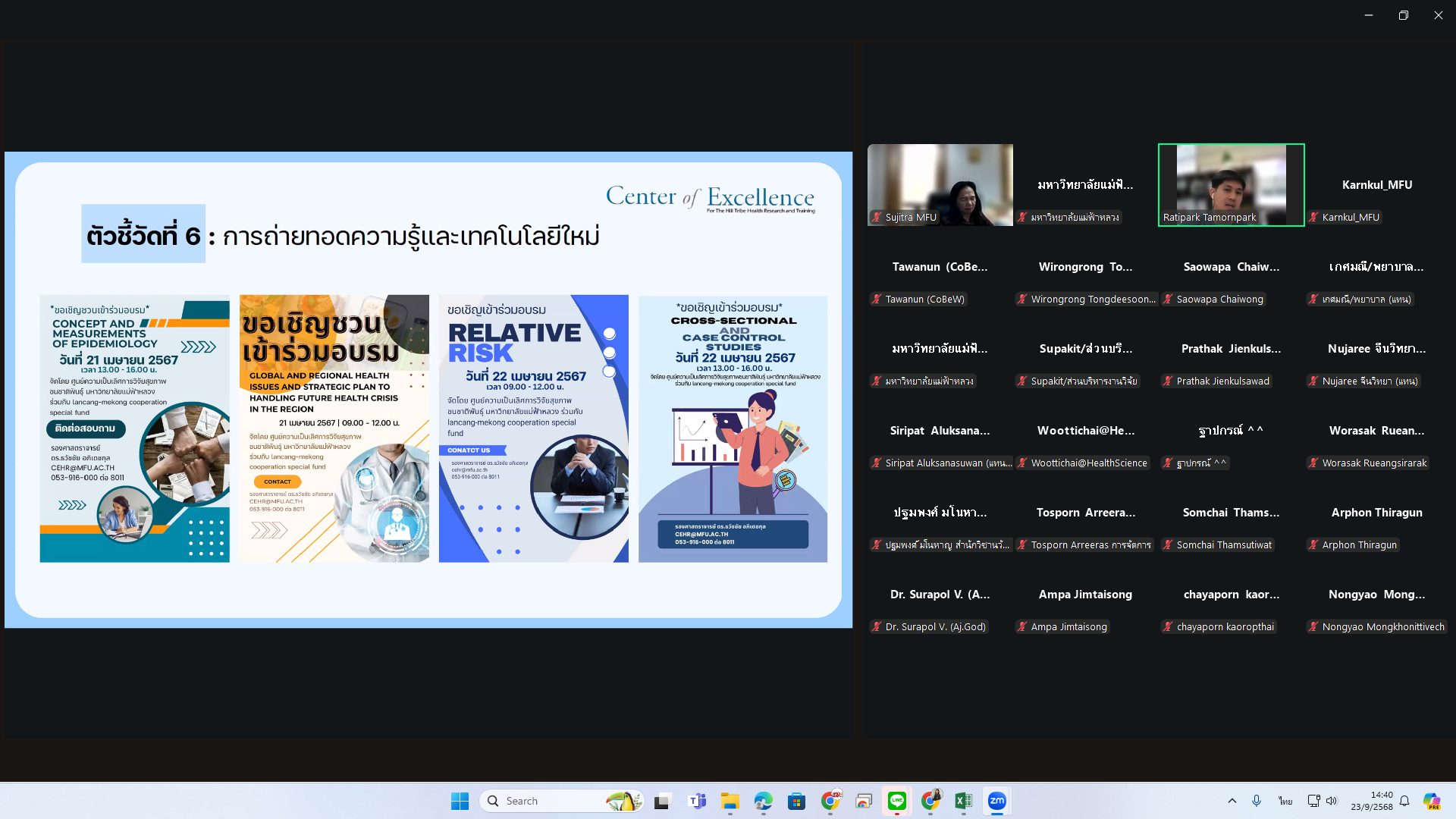1456x819 pixels.
Task: Click Karnkul_MFU participant tile
Action: (x=1376, y=184)
